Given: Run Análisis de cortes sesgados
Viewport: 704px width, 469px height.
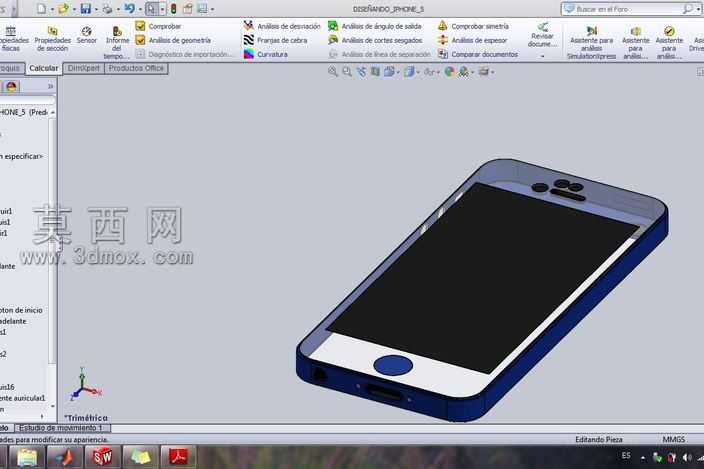Looking at the screenshot, I should 375,40.
